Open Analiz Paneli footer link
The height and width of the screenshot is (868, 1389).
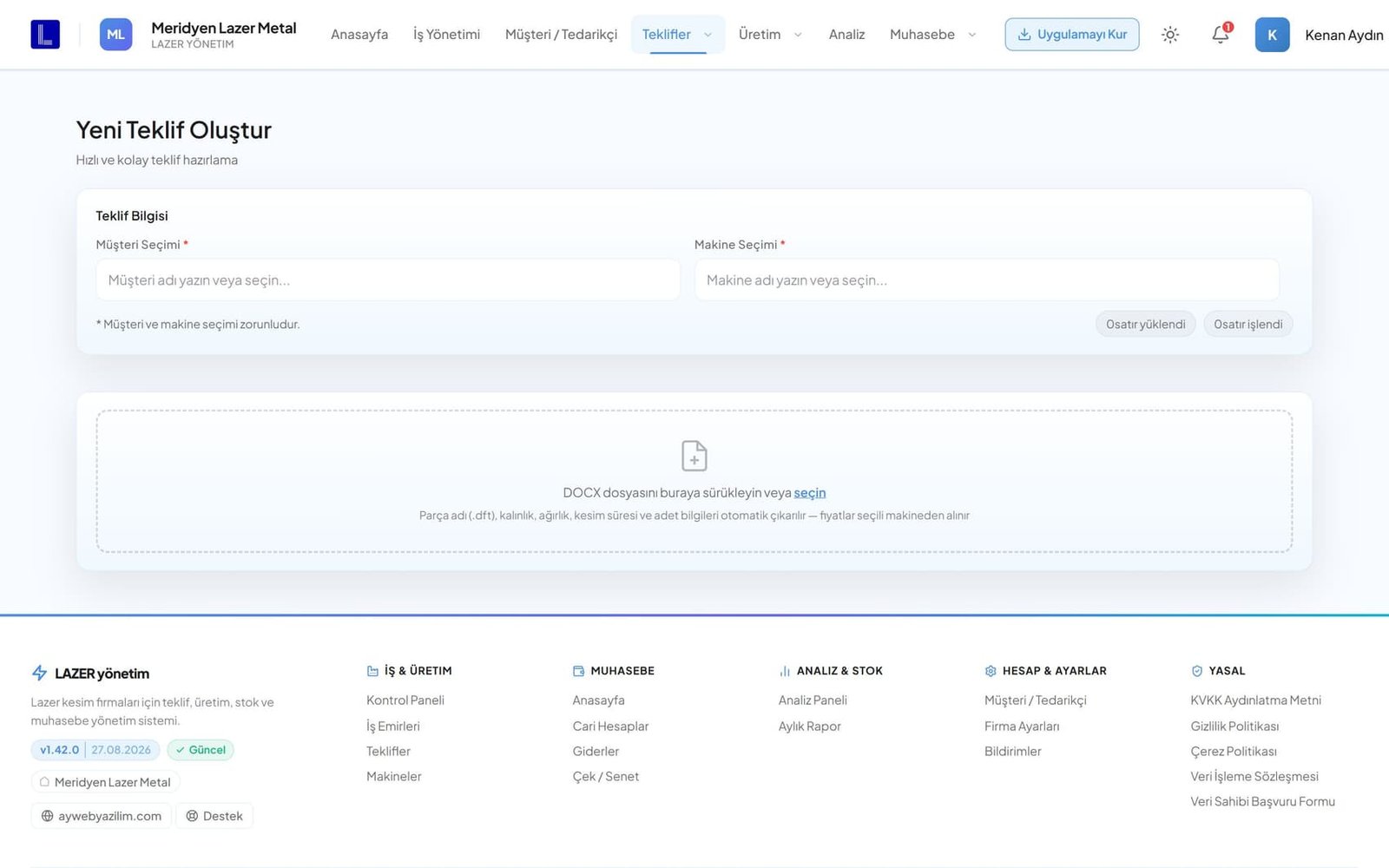coord(813,700)
